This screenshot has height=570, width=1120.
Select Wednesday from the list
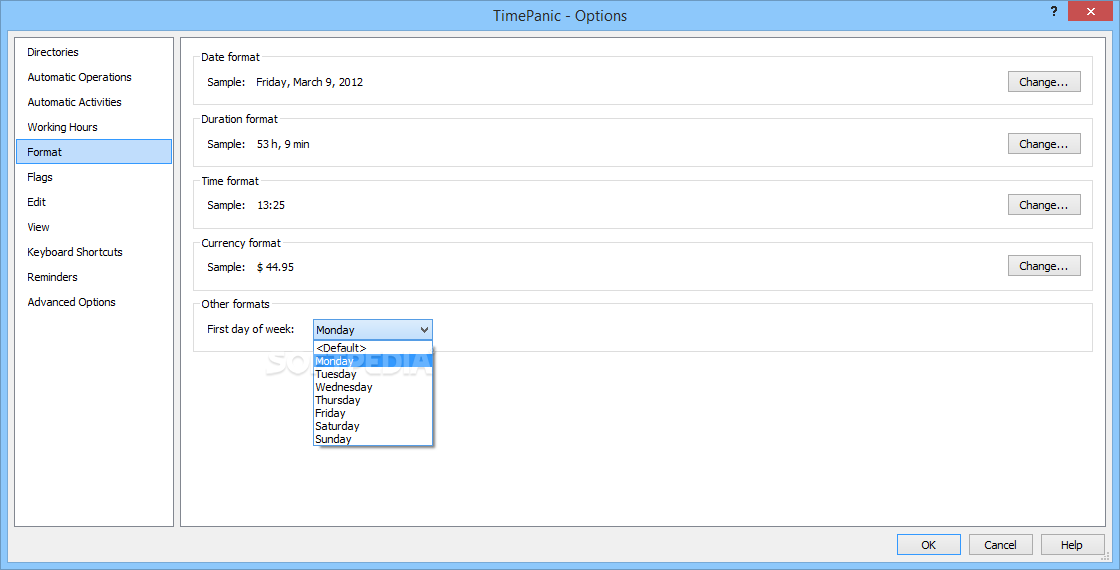373,387
